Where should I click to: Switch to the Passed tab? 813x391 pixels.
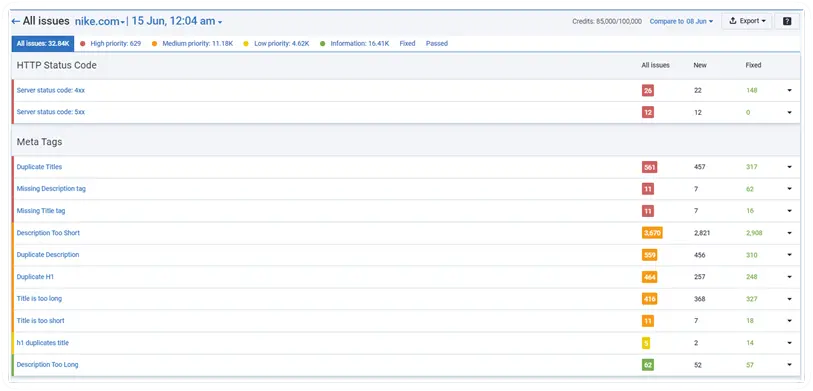(x=437, y=44)
